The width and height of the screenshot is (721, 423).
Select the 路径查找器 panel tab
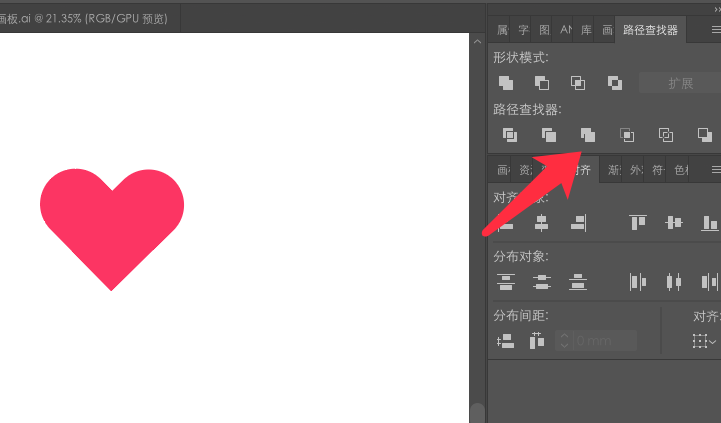(x=650, y=30)
